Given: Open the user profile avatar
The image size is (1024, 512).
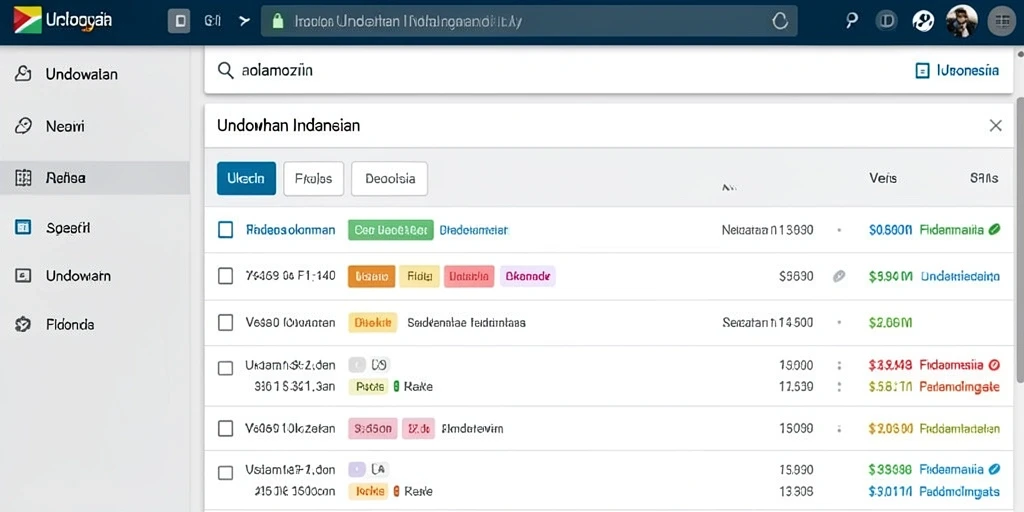Looking at the screenshot, I should point(961,21).
